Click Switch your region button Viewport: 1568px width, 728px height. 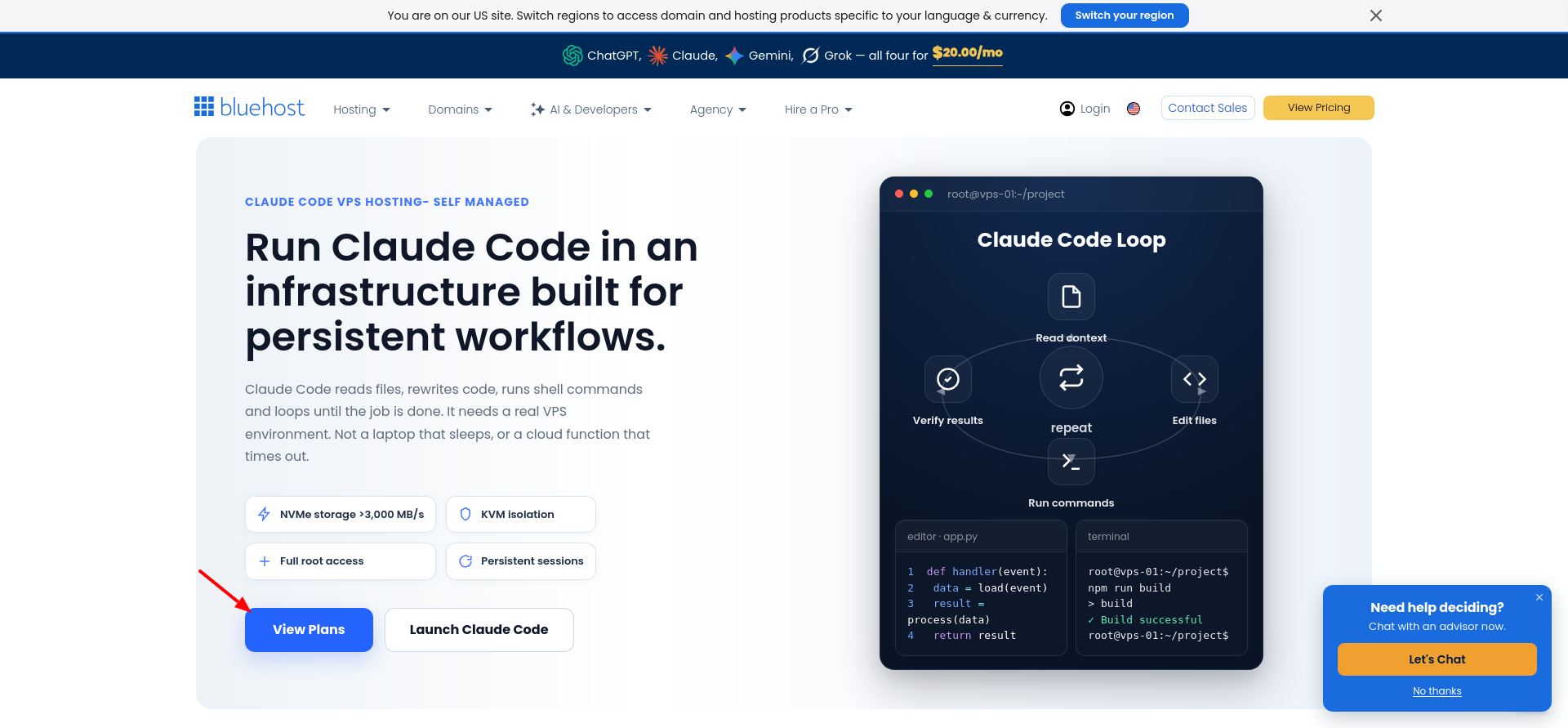tap(1125, 16)
